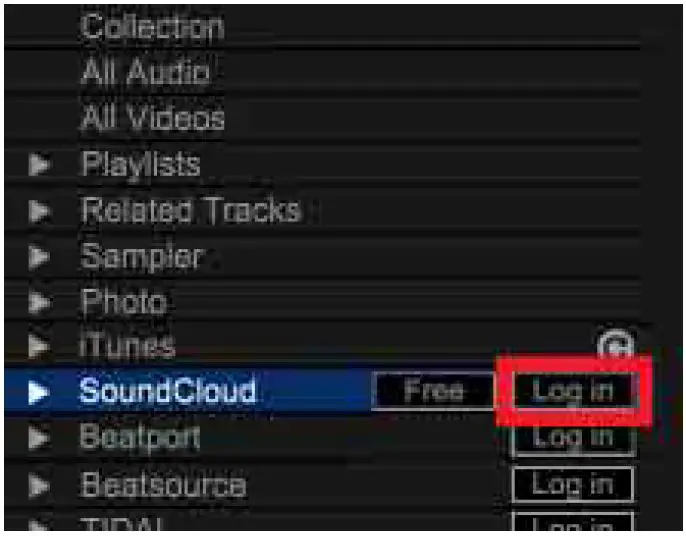The width and height of the screenshot is (686, 536).
Task: Select the Sampler item label
Action: [141, 256]
